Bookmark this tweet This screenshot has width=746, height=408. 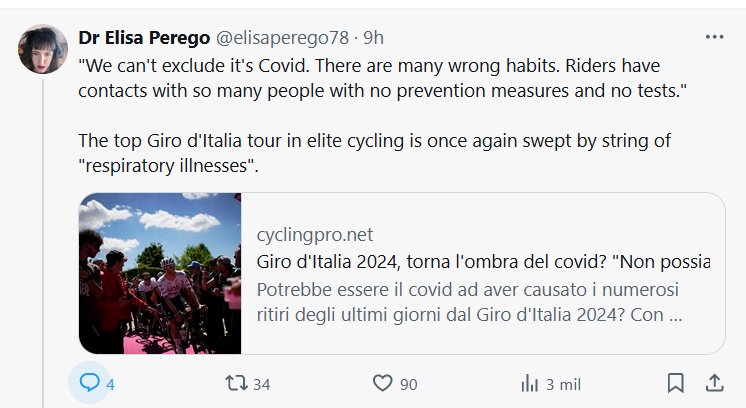pyautogui.click(x=675, y=383)
